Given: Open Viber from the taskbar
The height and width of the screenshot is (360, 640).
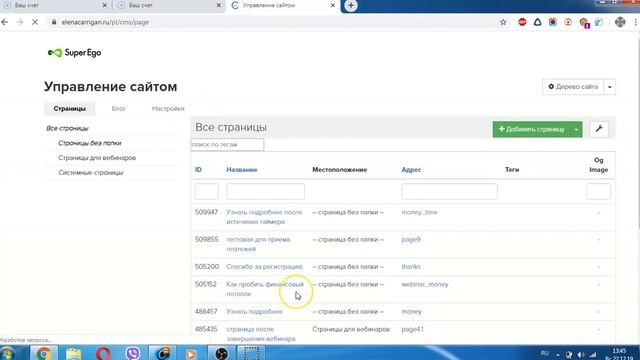Looking at the screenshot, I should coord(133,353).
